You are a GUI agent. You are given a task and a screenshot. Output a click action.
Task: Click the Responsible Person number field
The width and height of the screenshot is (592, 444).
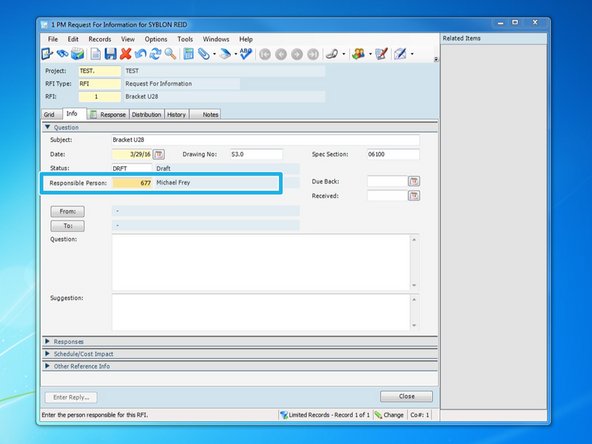132,183
